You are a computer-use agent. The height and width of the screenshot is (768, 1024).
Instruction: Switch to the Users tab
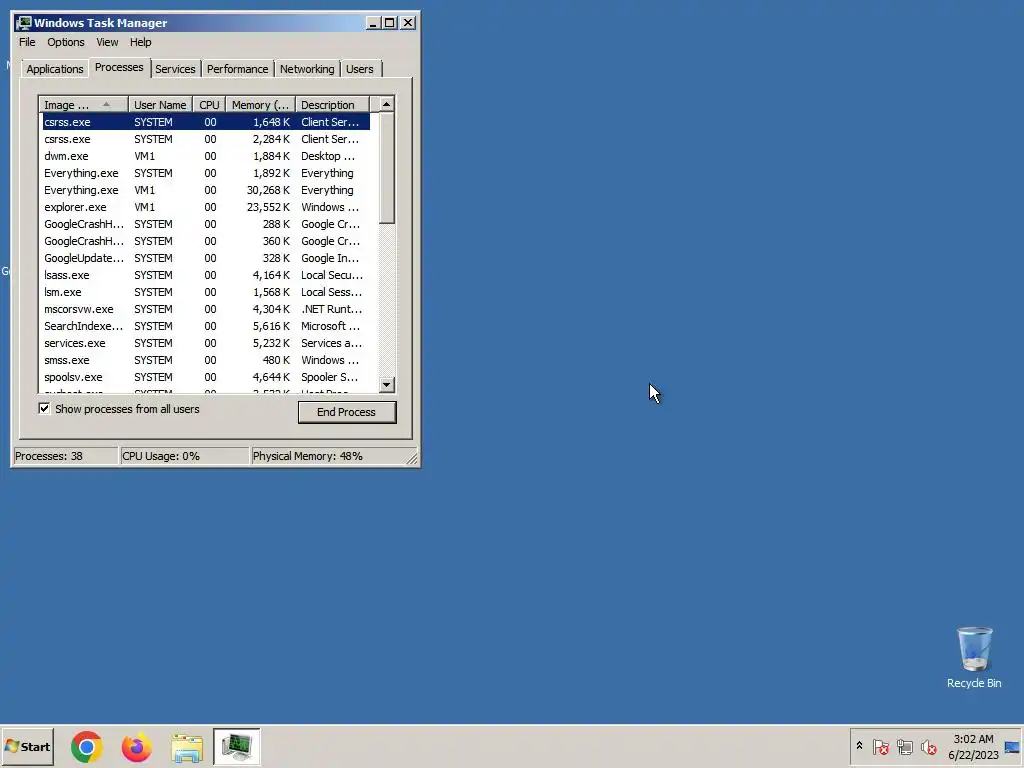[360, 69]
